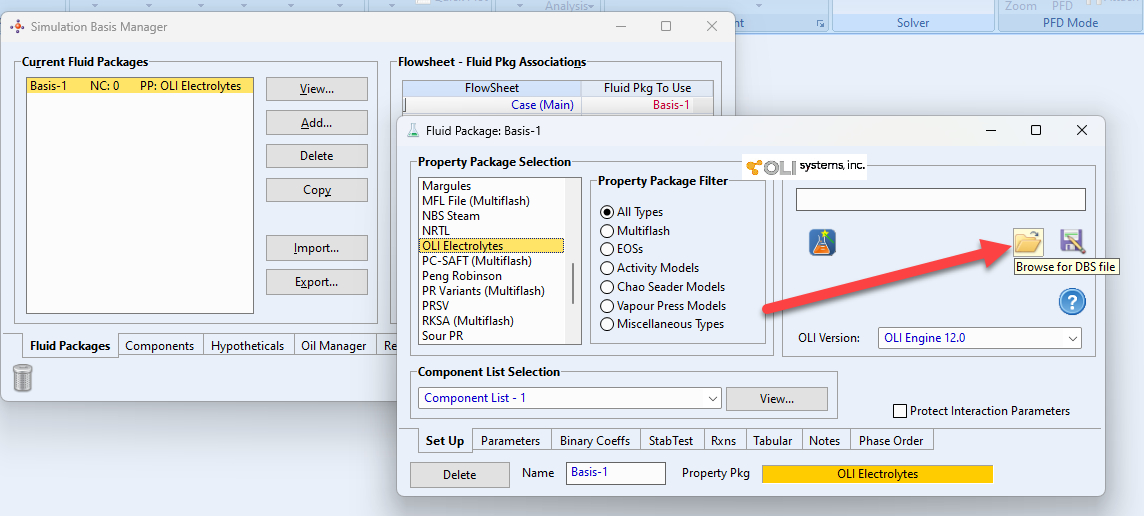Click the trash can in Simulation Basis Manager
1144x516 pixels.
[x=23, y=377]
